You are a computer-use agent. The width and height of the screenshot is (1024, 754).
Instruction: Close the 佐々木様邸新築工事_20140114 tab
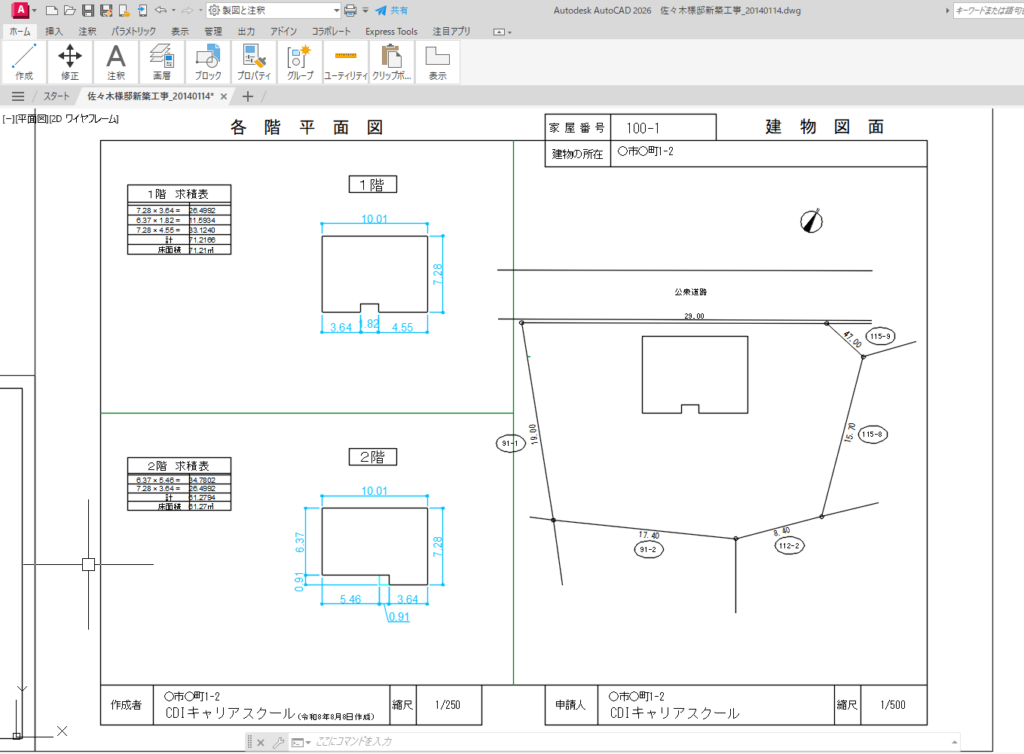point(224,97)
